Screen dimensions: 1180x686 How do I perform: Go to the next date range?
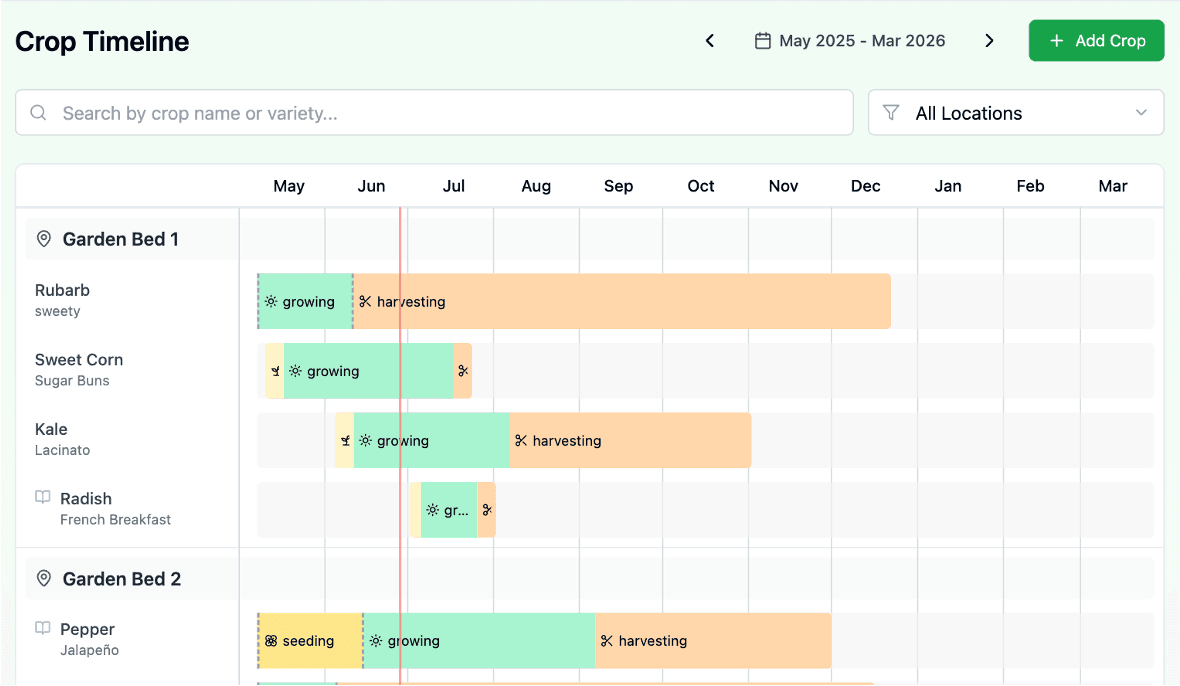click(990, 41)
